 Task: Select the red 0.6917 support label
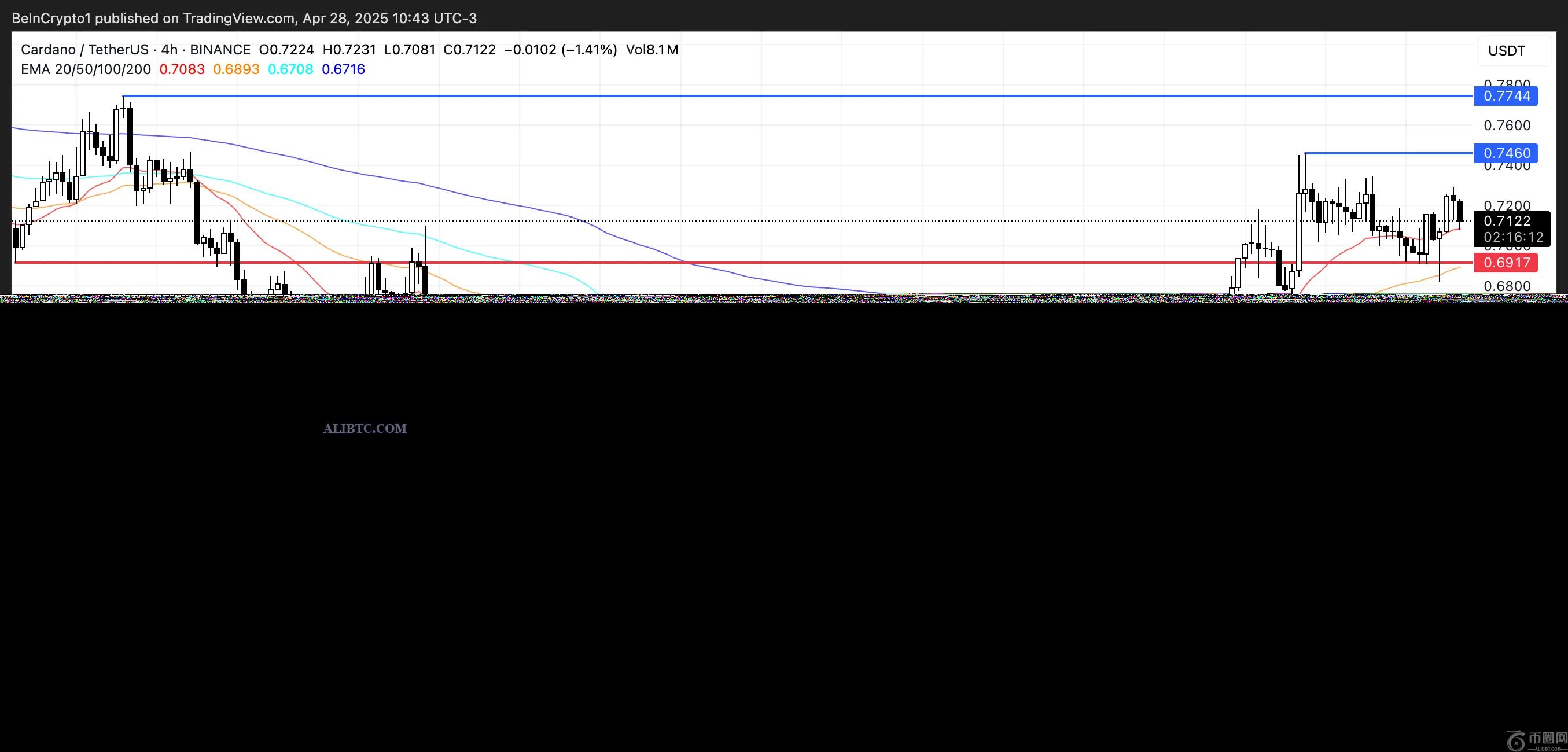tap(1506, 263)
